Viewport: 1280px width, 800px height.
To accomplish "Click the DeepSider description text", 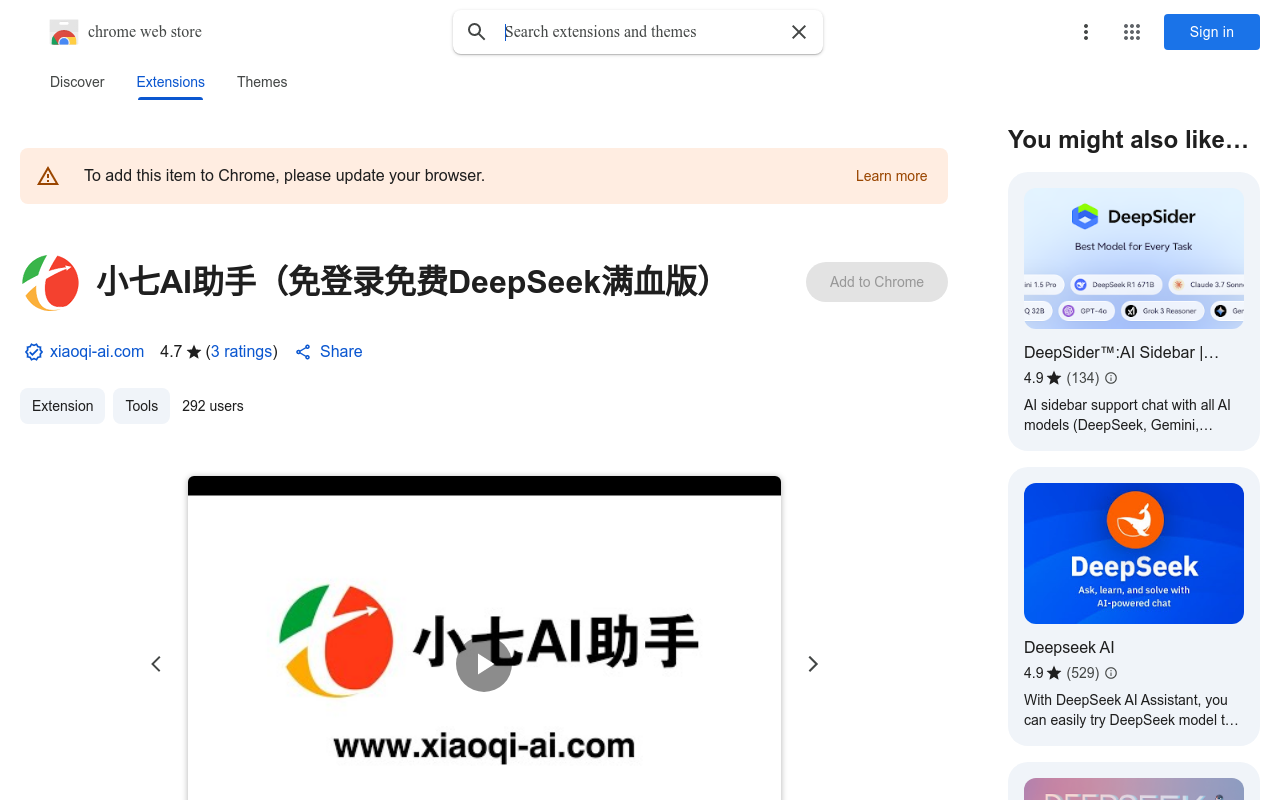I will click(x=1127, y=415).
